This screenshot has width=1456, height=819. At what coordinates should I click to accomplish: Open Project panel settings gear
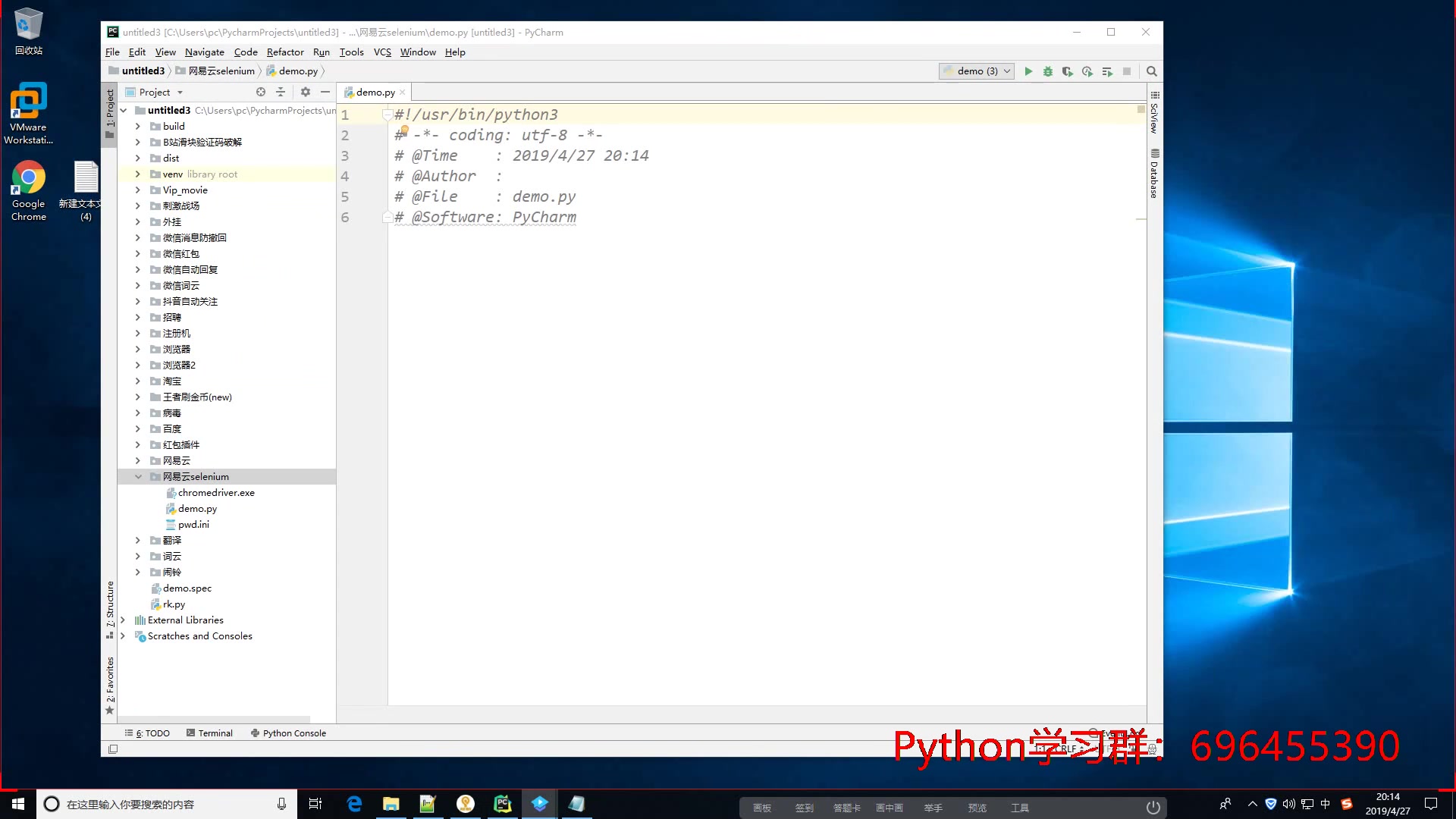tap(306, 92)
